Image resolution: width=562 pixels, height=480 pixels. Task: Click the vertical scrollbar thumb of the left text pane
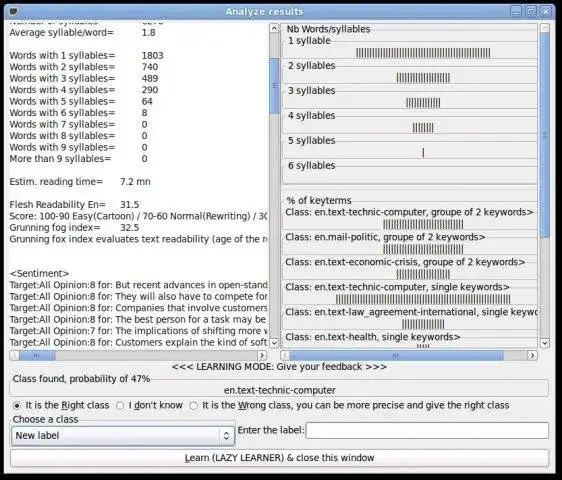tap(274, 85)
